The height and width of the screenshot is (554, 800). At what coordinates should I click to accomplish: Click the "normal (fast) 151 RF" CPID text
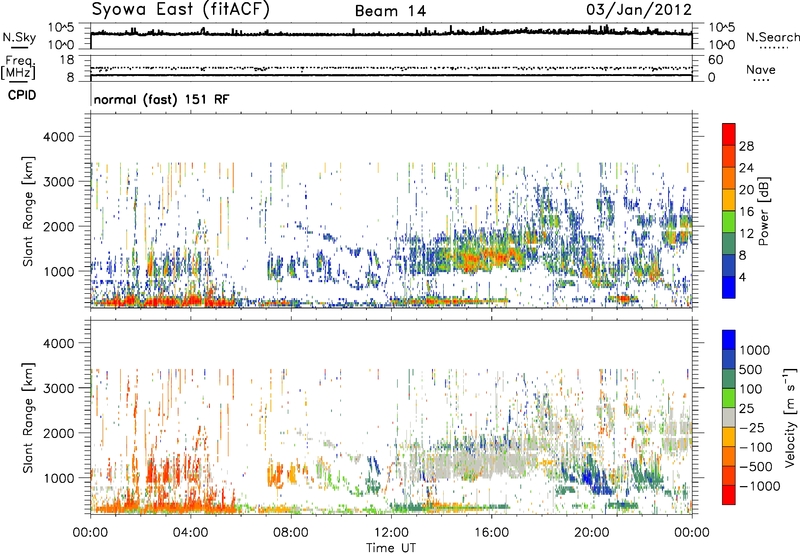161,99
